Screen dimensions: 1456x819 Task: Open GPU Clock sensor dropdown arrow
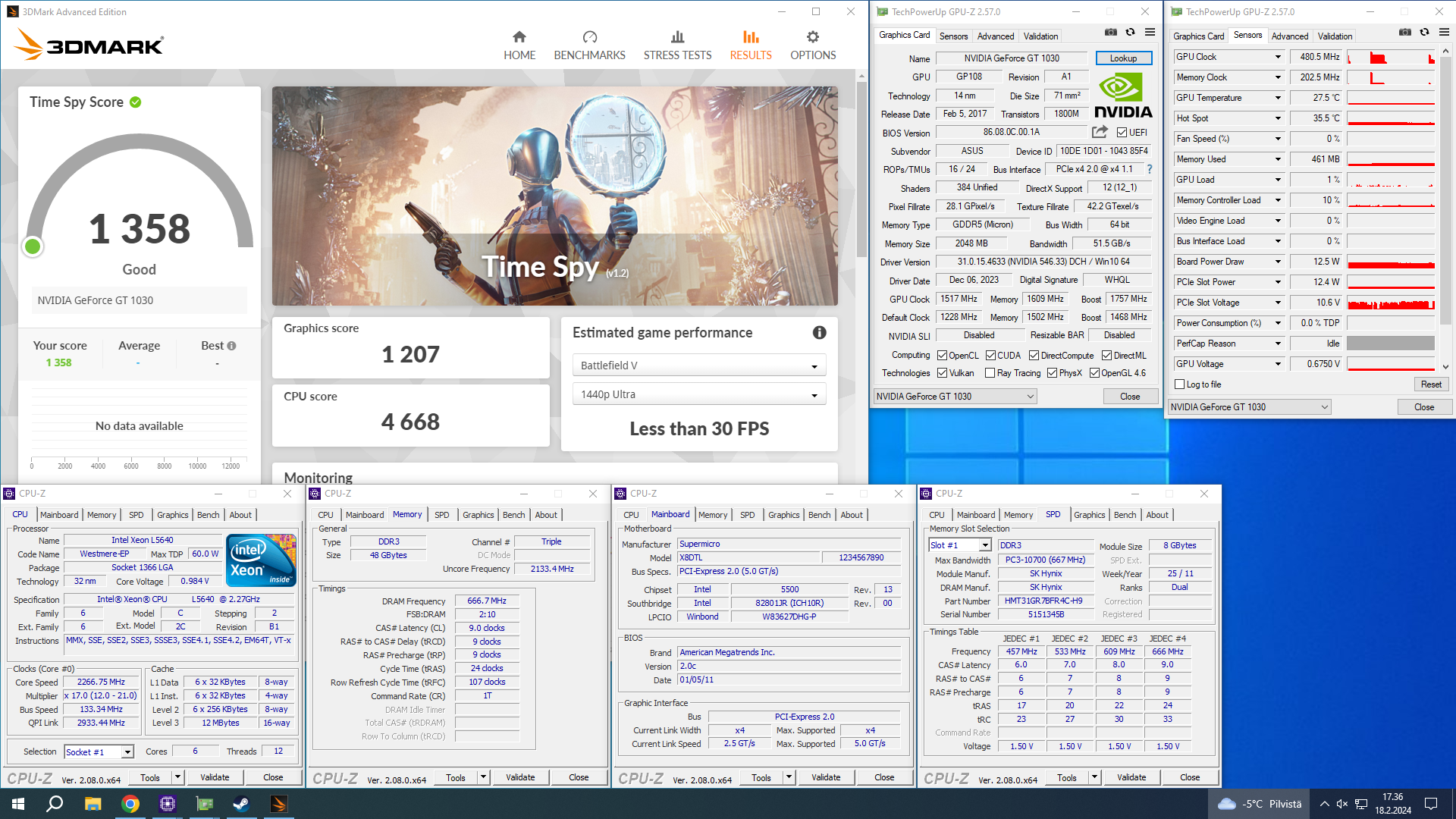pyautogui.click(x=1278, y=57)
